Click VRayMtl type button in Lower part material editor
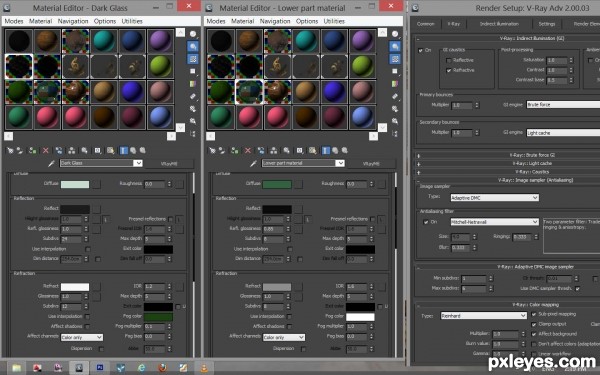Image resolution: width=600 pixels, height=375 pixels. [x=371, y=163]
